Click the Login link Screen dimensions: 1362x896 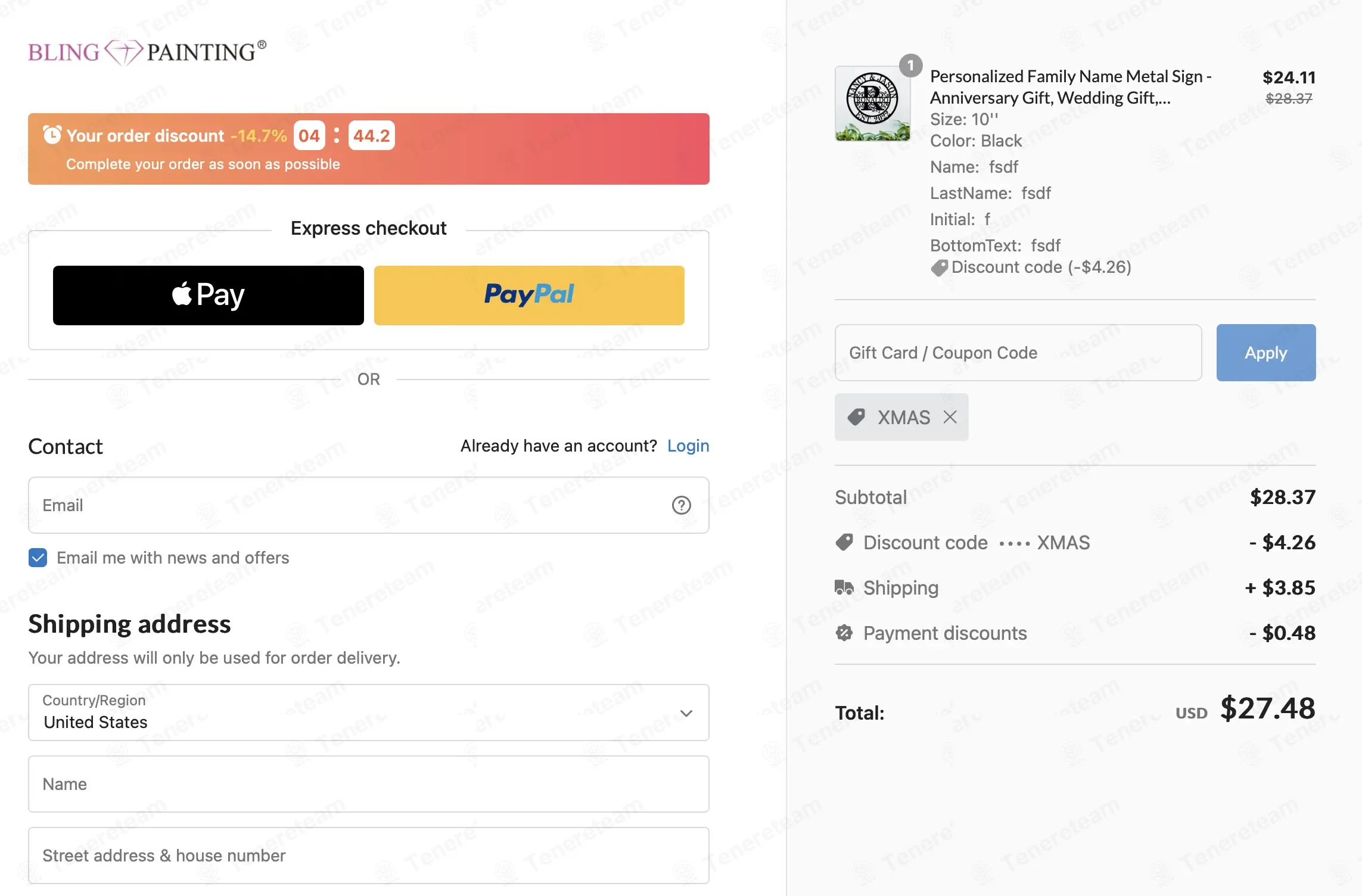pyautogui.click(x=688, y=446)
